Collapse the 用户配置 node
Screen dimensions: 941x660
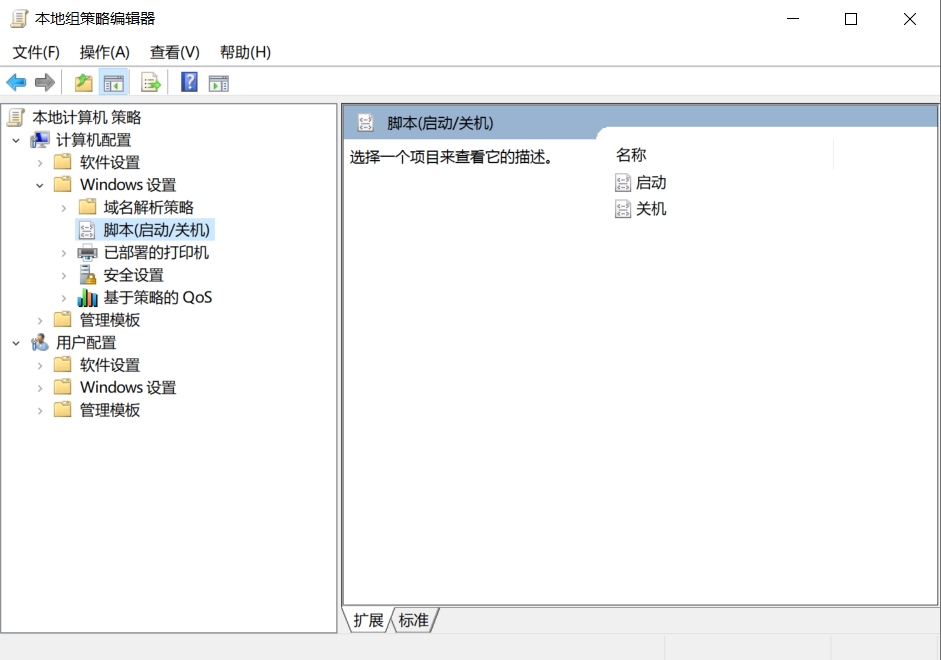16,343
